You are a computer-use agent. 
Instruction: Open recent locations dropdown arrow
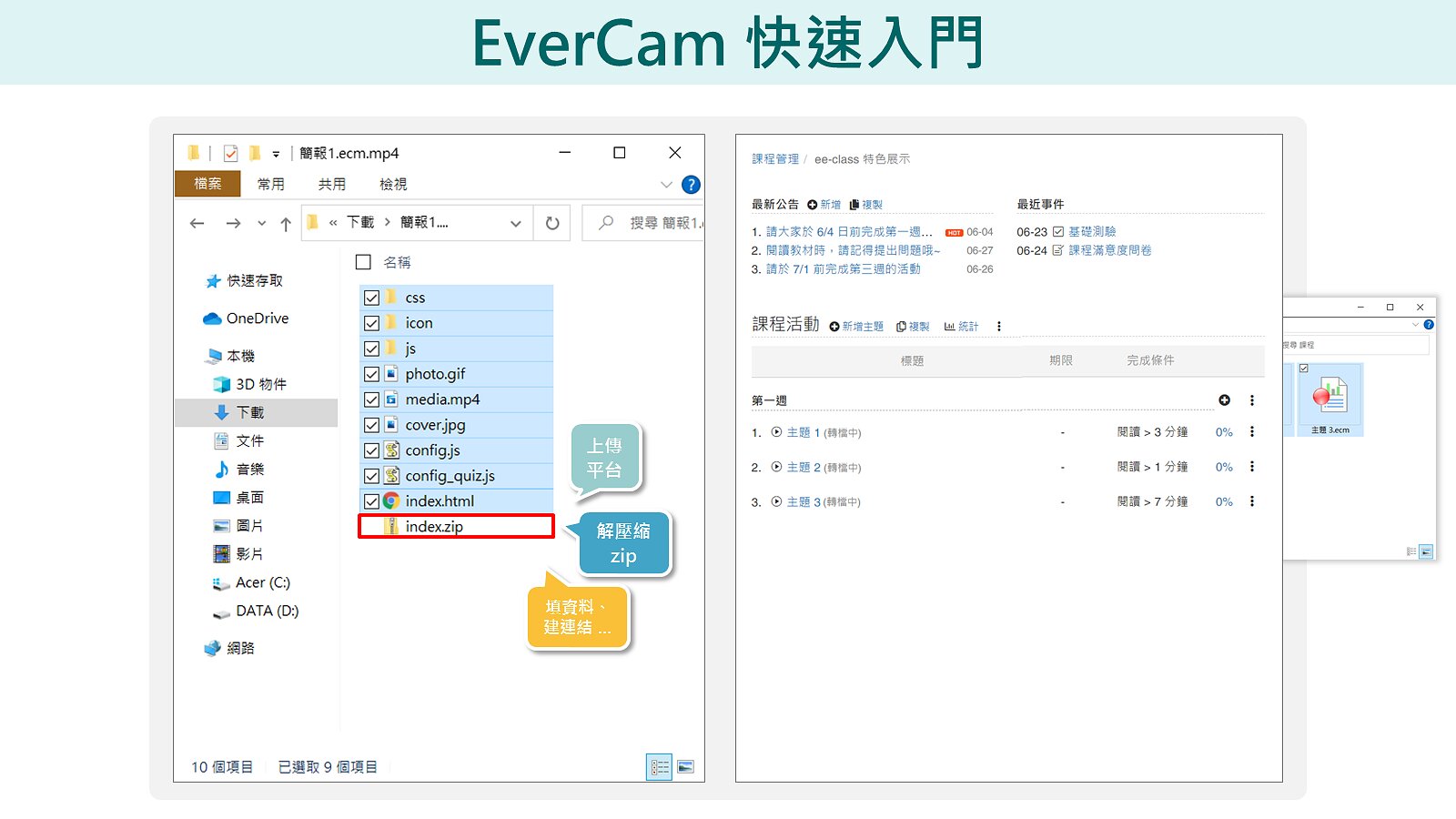[262, 224]
